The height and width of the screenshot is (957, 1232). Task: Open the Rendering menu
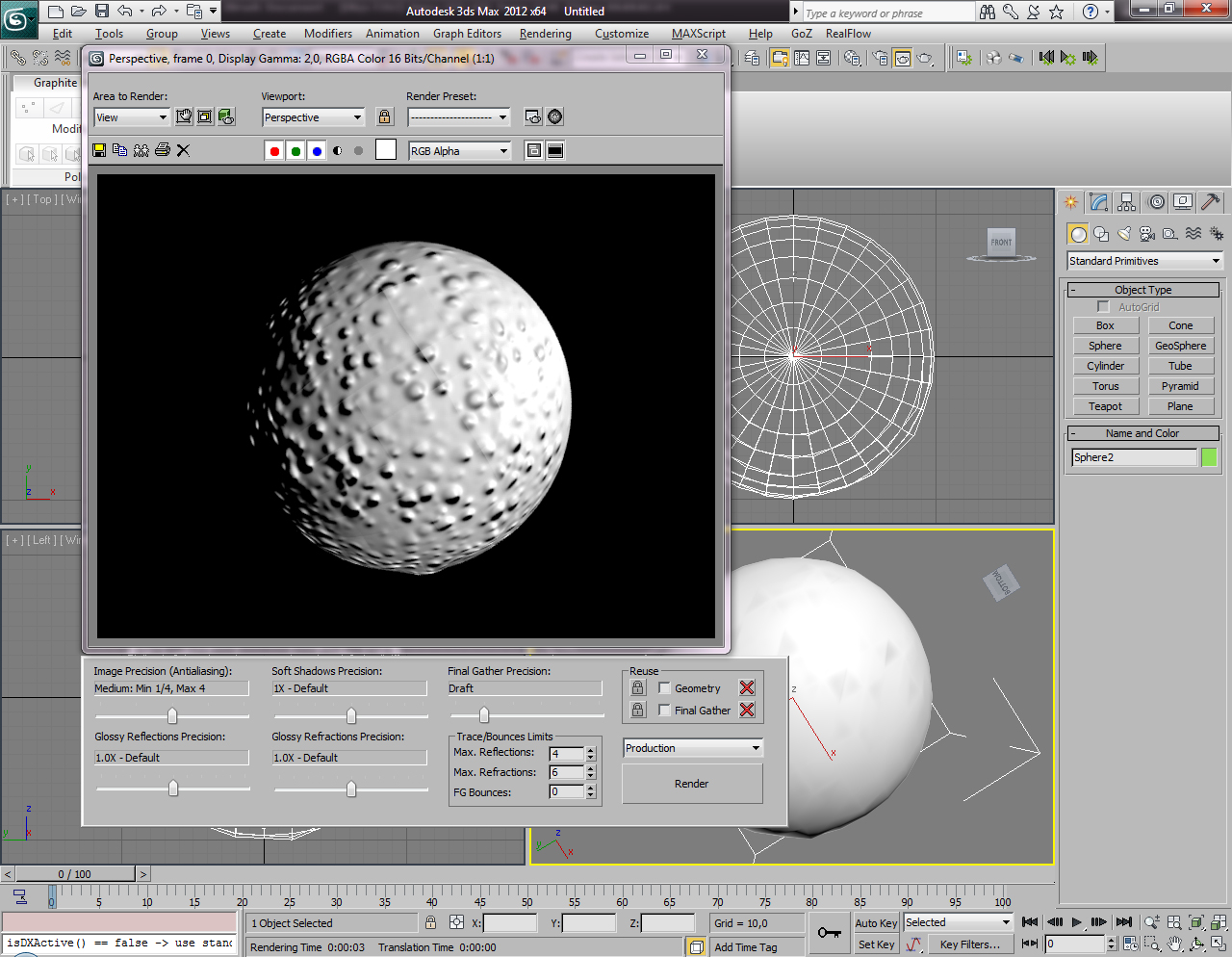point(545,34)
